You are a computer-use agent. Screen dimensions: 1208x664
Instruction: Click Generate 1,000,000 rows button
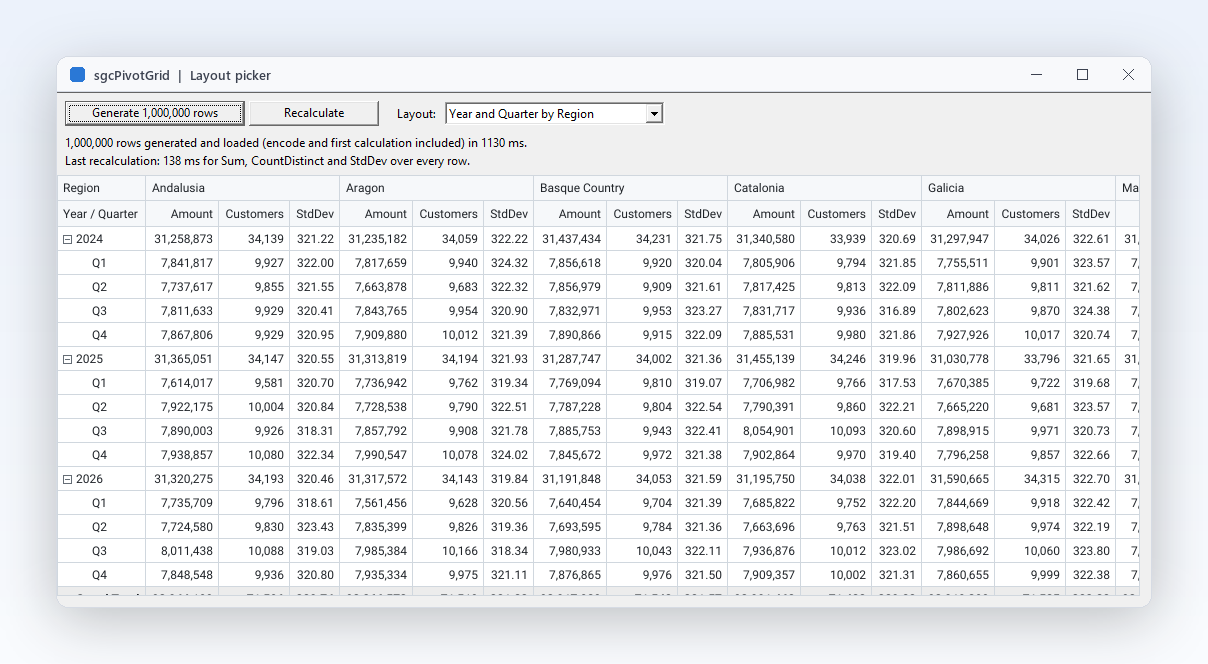pos(155,113)
